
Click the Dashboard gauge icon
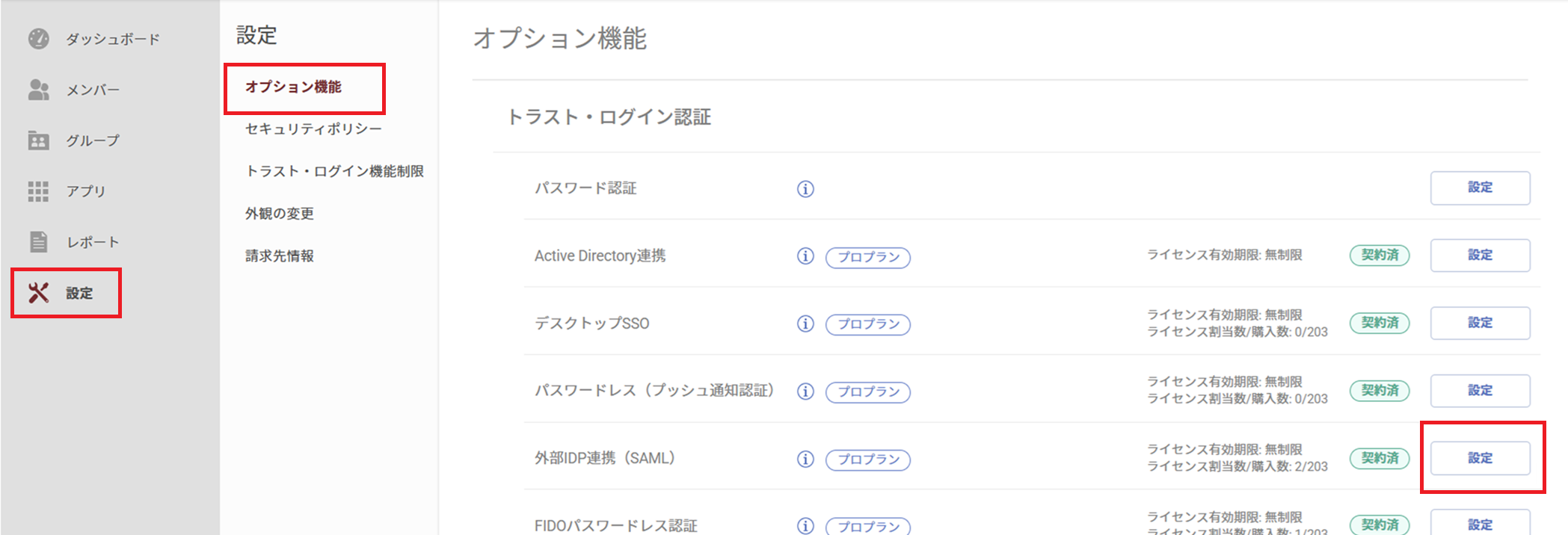[x=38, y=39]
